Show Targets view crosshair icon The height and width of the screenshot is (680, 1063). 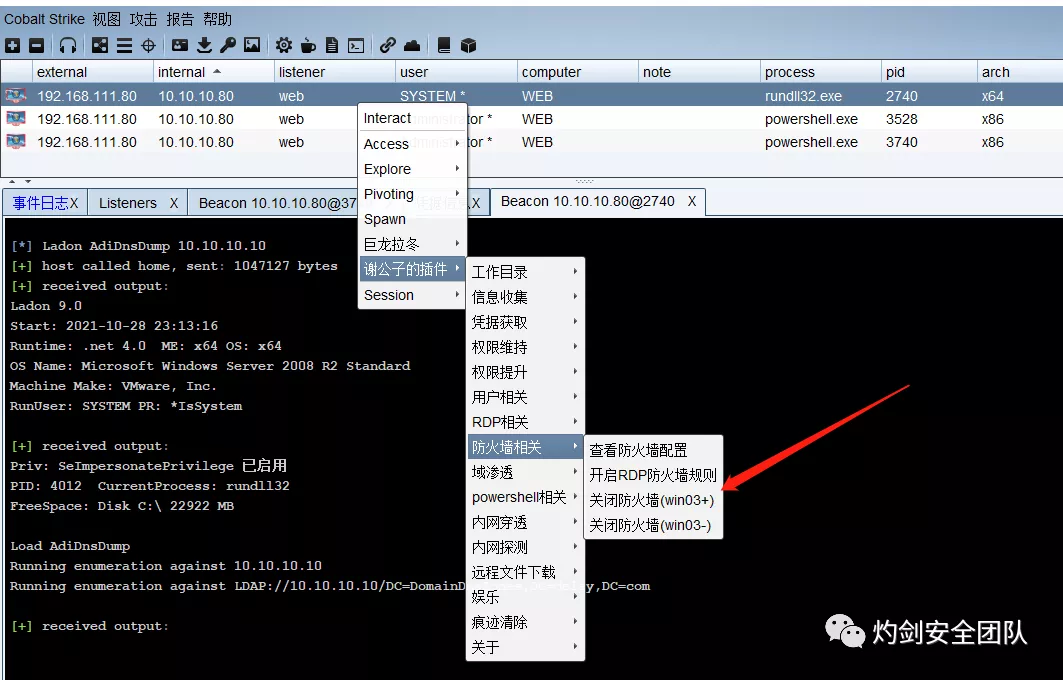(148, 45)
